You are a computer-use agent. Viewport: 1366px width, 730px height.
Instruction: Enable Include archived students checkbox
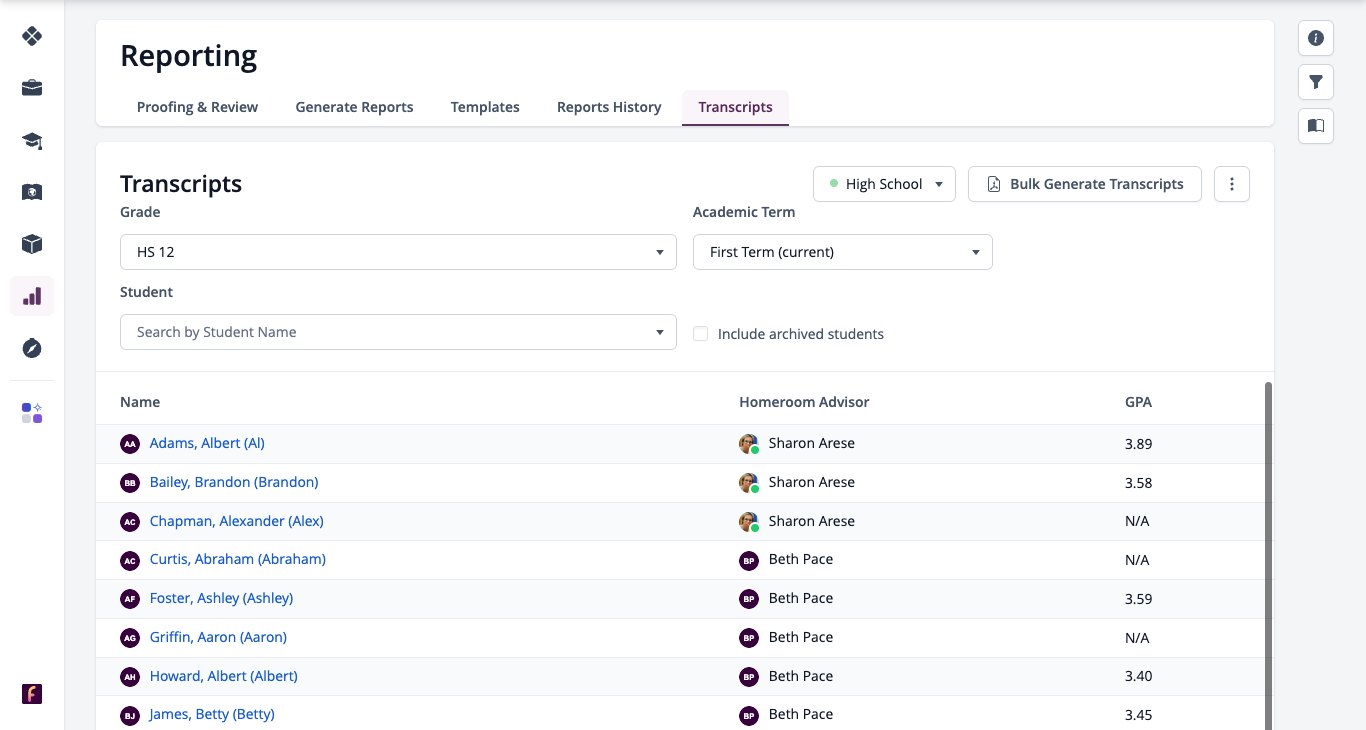point(701,334)
